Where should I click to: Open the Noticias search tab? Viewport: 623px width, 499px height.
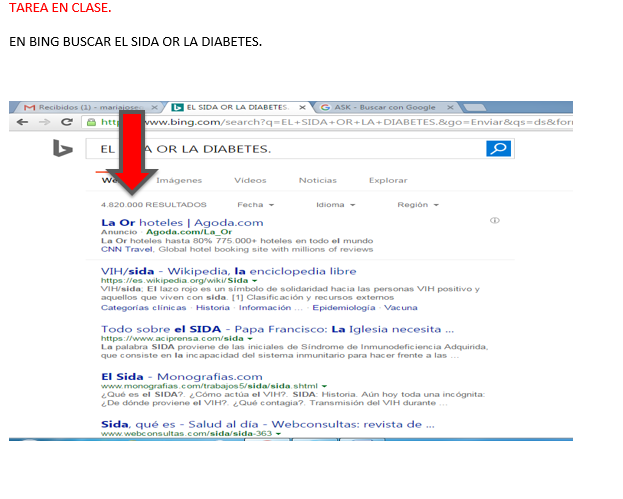318,180
